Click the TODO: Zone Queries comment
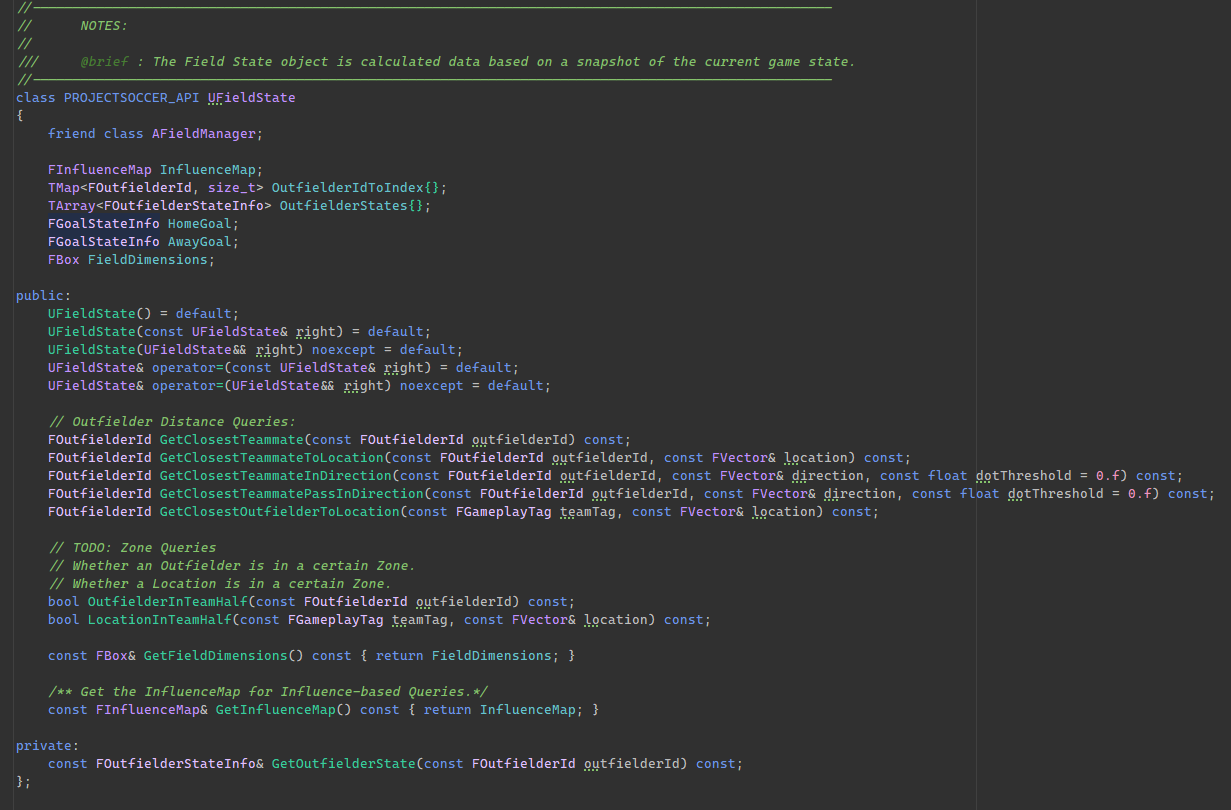The width and height of the screenshot is (1231, 810). point(131,548)
